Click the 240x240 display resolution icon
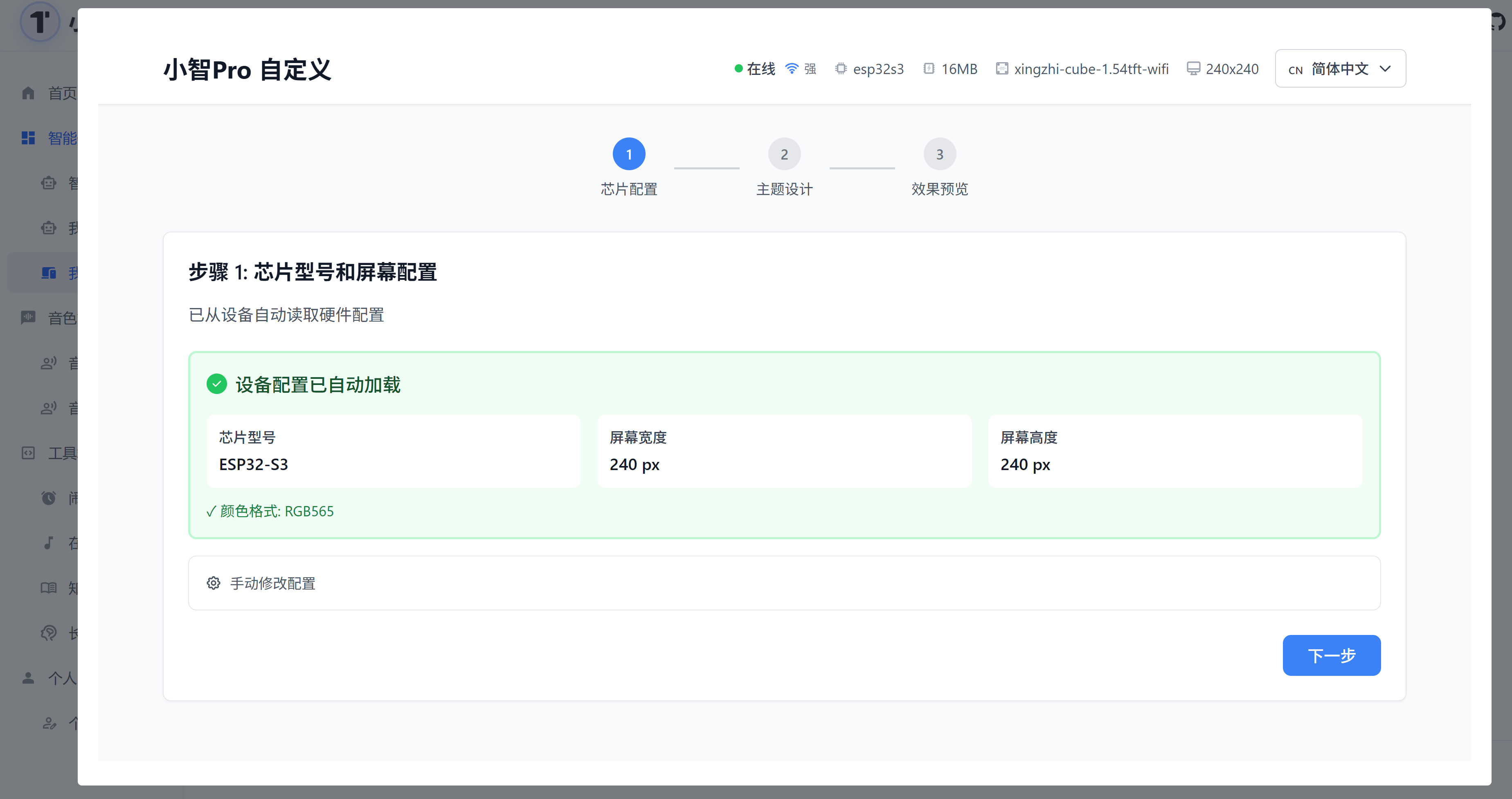The height and width of the screenshot is (799, 1512). [1192, 69]
